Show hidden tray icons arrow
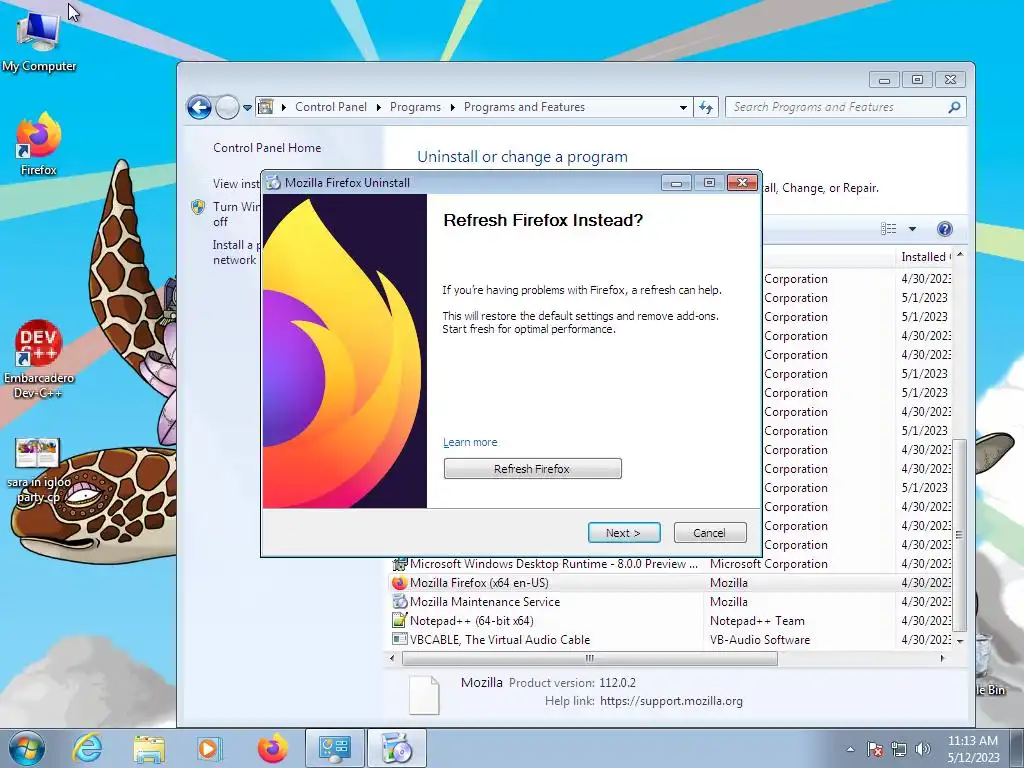 point(850,750)
